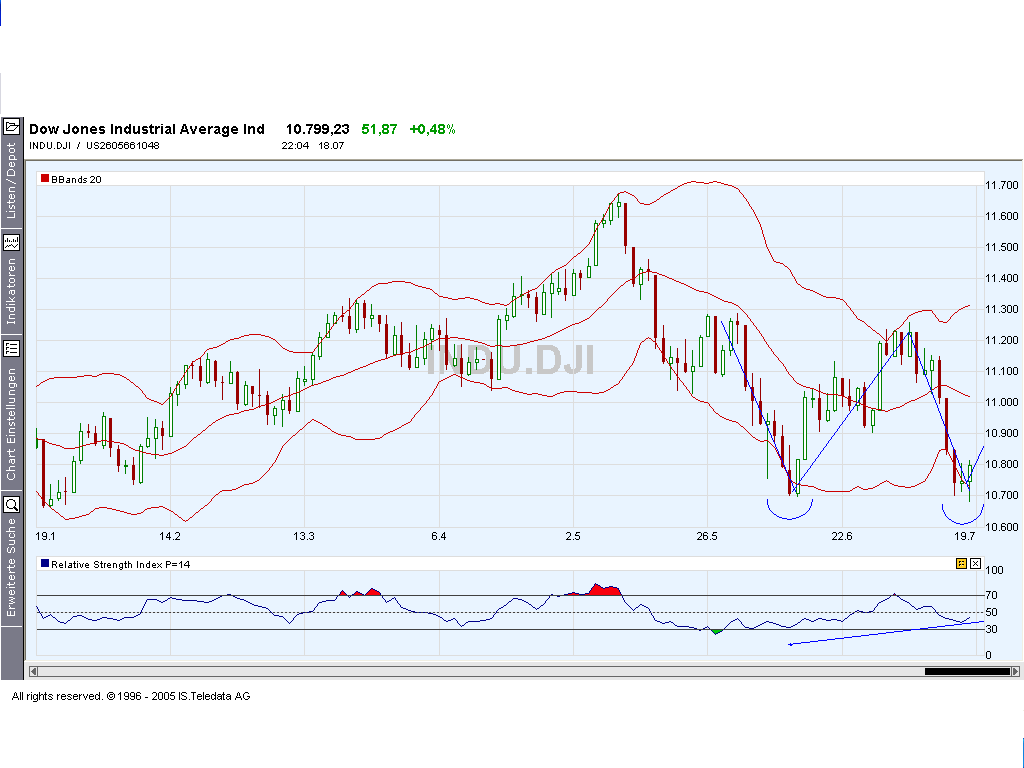Viewport: 1024px width, 768px height.
Task: Click the 10.700 price axis label
Action: point(1002,496)
